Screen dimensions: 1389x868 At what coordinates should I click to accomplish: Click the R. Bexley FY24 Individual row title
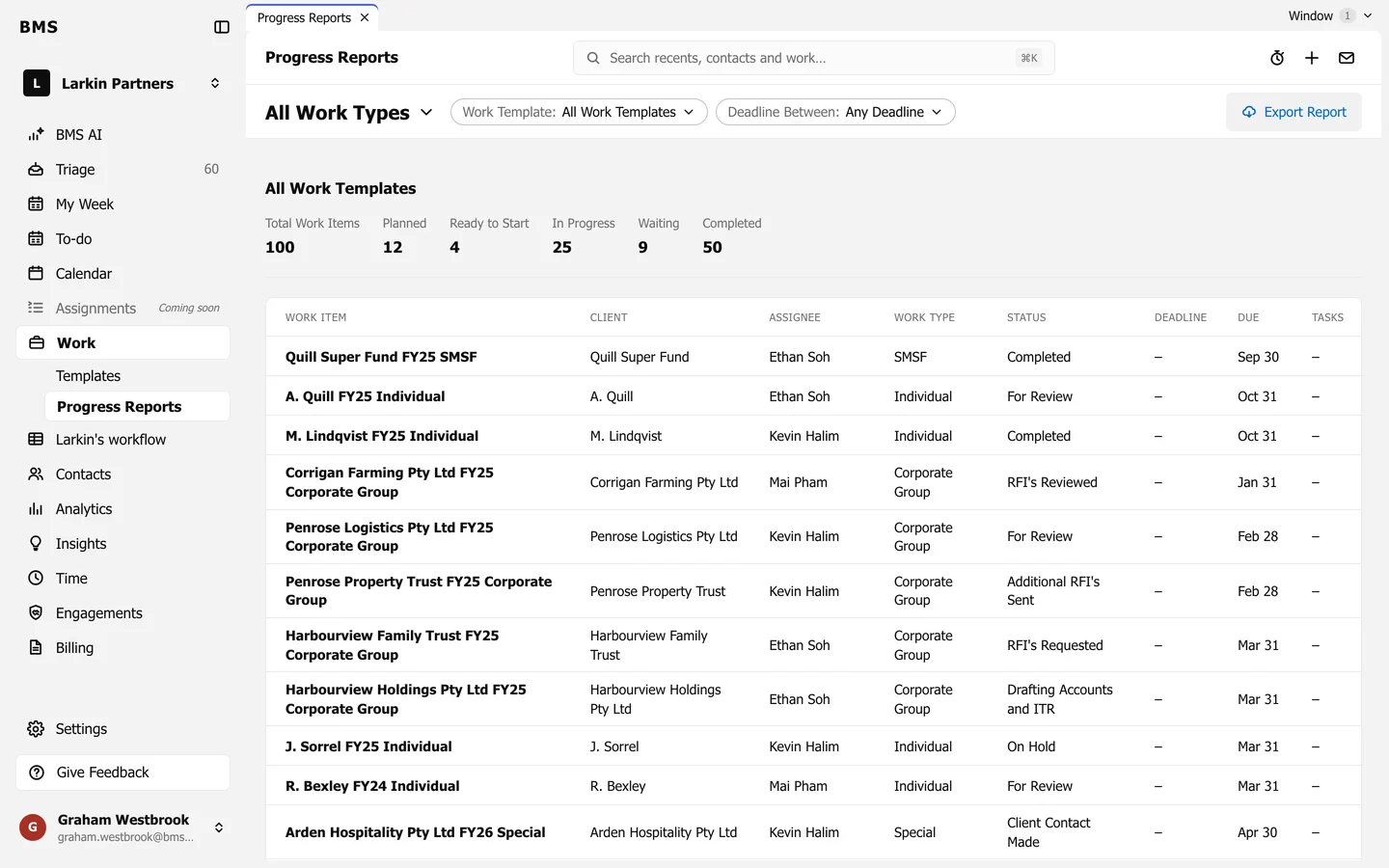(372, 786)
